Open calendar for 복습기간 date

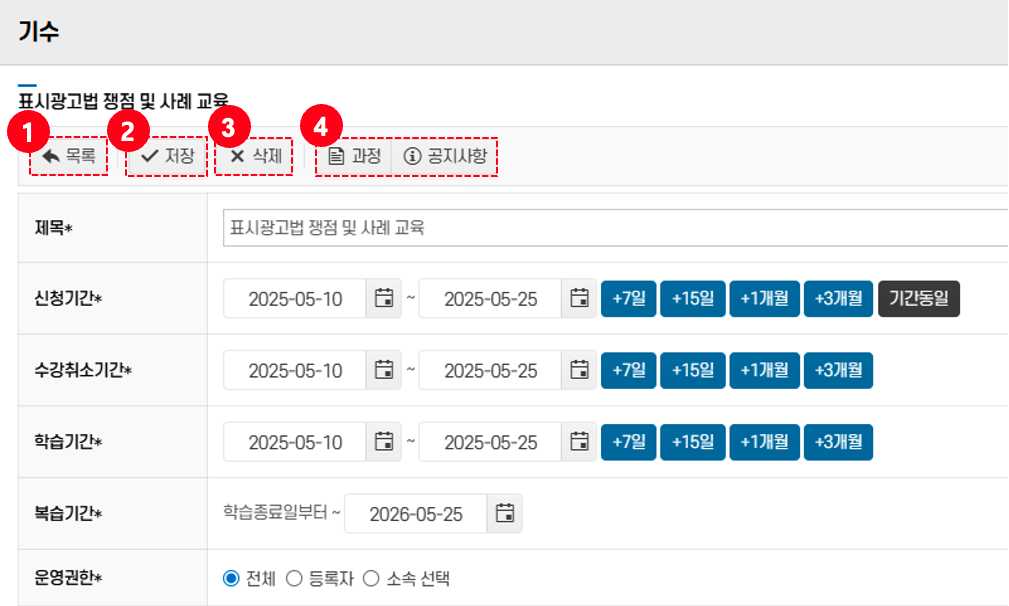coord(505,514)
